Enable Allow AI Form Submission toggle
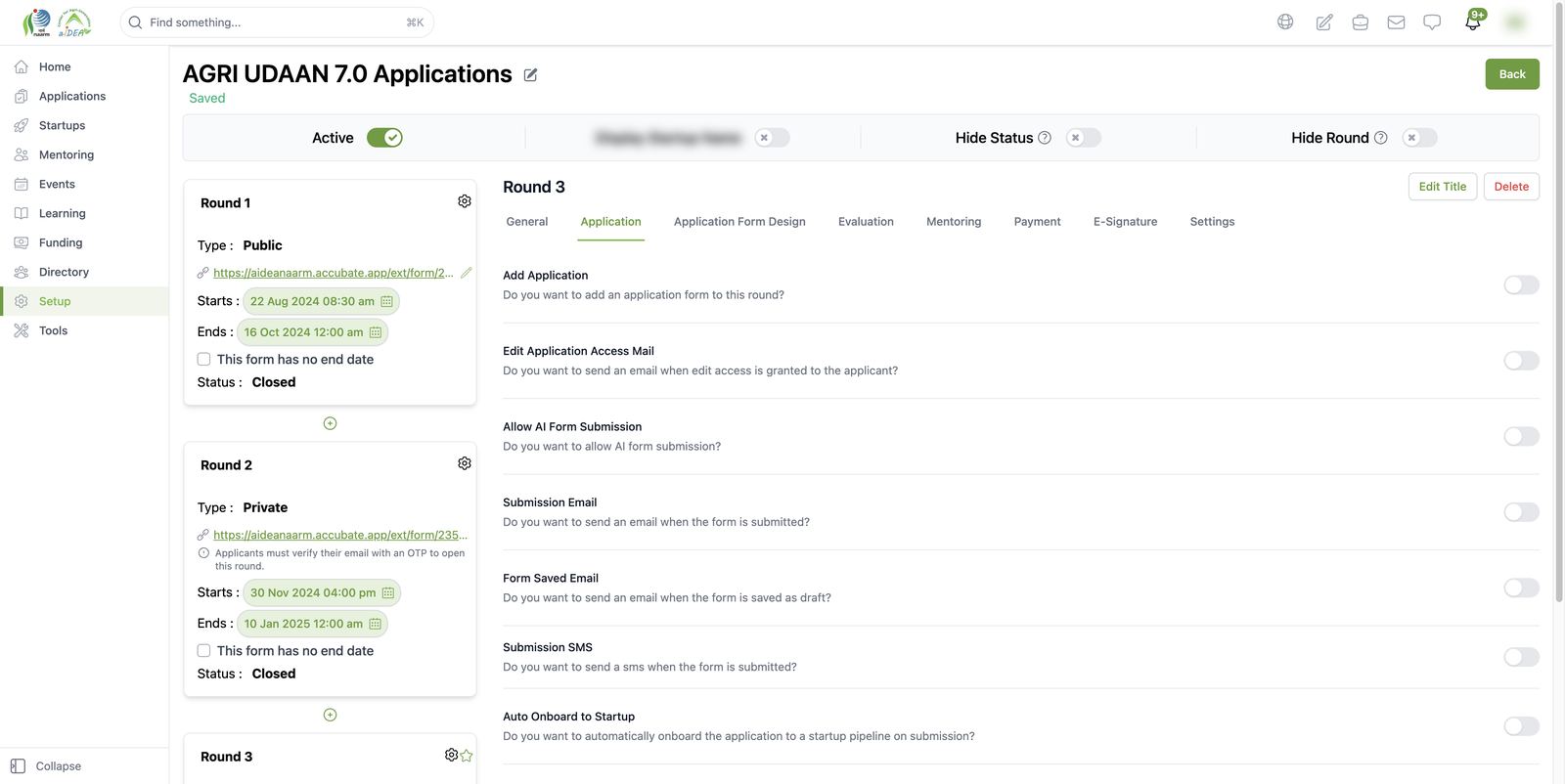Viewport: 1565px width, 784px height. pyautogui.click(x=1521, y=436)
